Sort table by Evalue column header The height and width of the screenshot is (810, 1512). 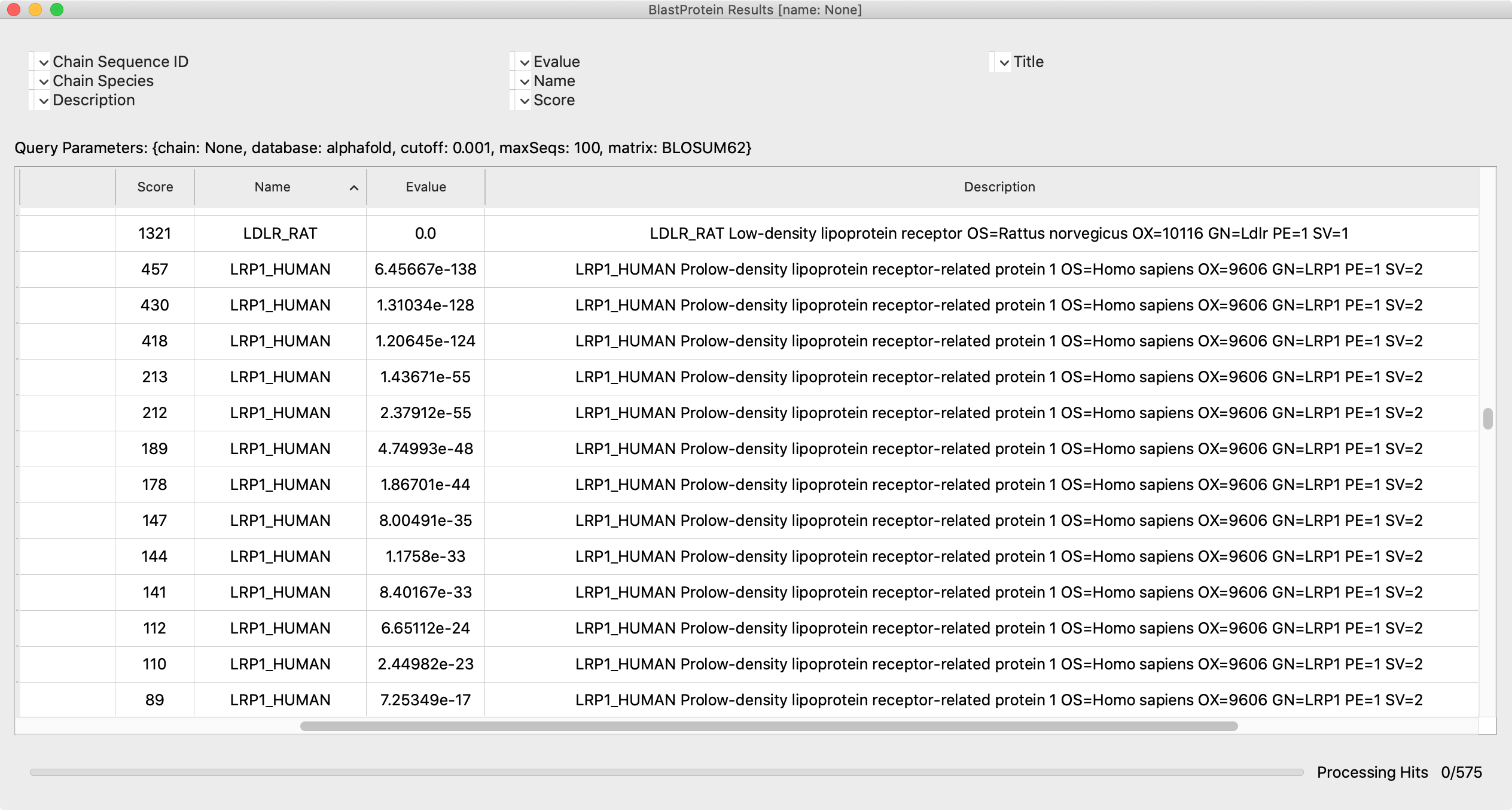425,187
